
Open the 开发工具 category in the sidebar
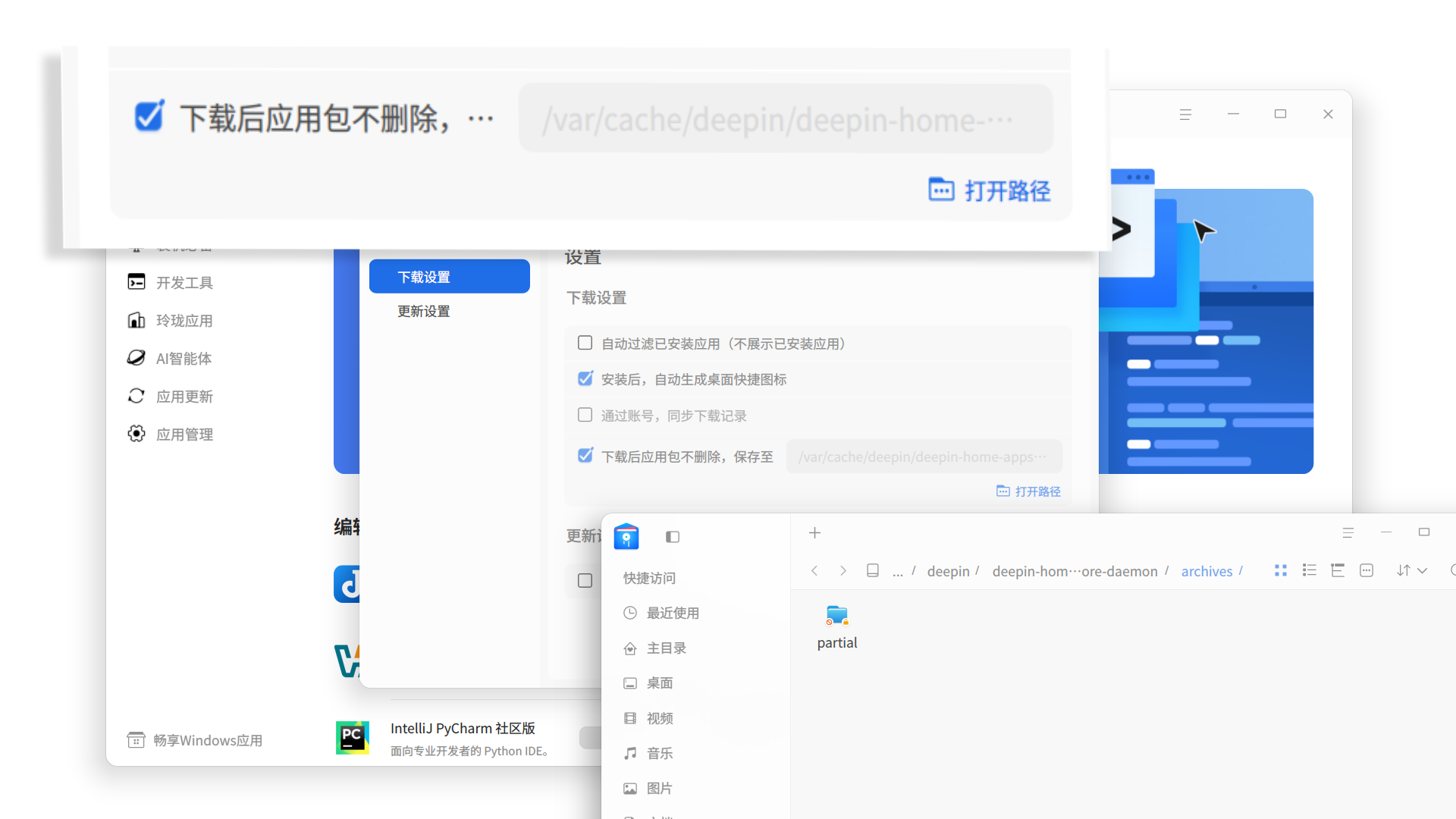(184, 282)
